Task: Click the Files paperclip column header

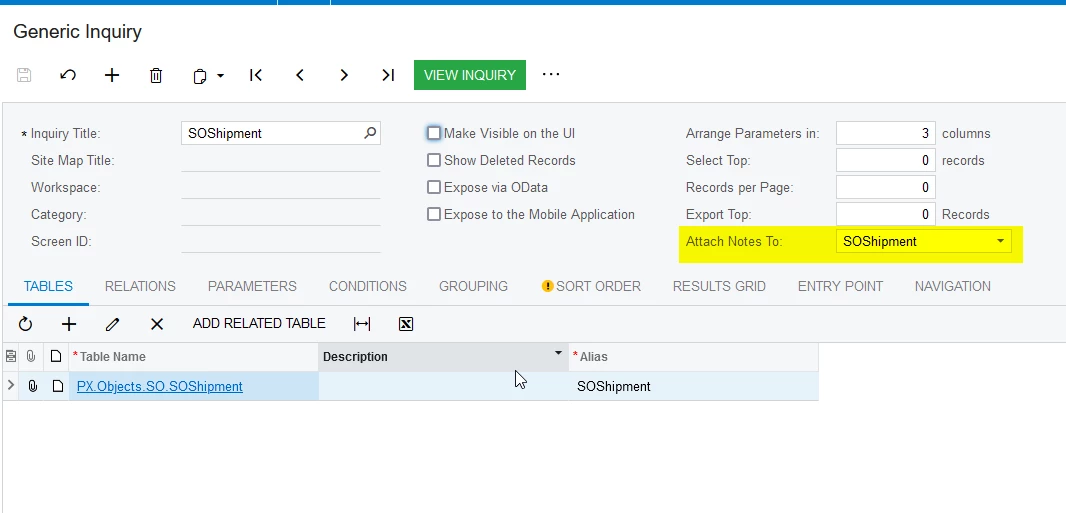Action: 31,356
